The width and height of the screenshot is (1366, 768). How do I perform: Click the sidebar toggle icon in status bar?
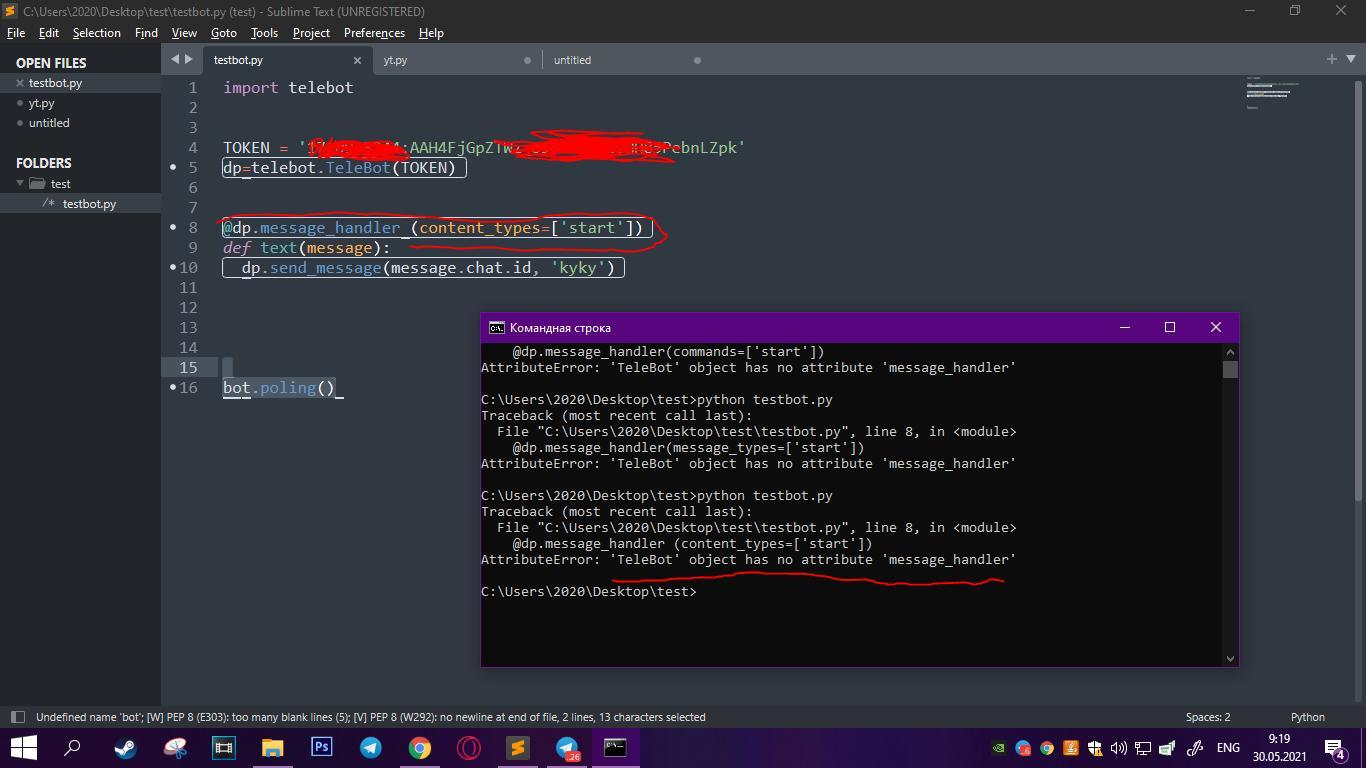pyautogui.click(x=17, y=717)
